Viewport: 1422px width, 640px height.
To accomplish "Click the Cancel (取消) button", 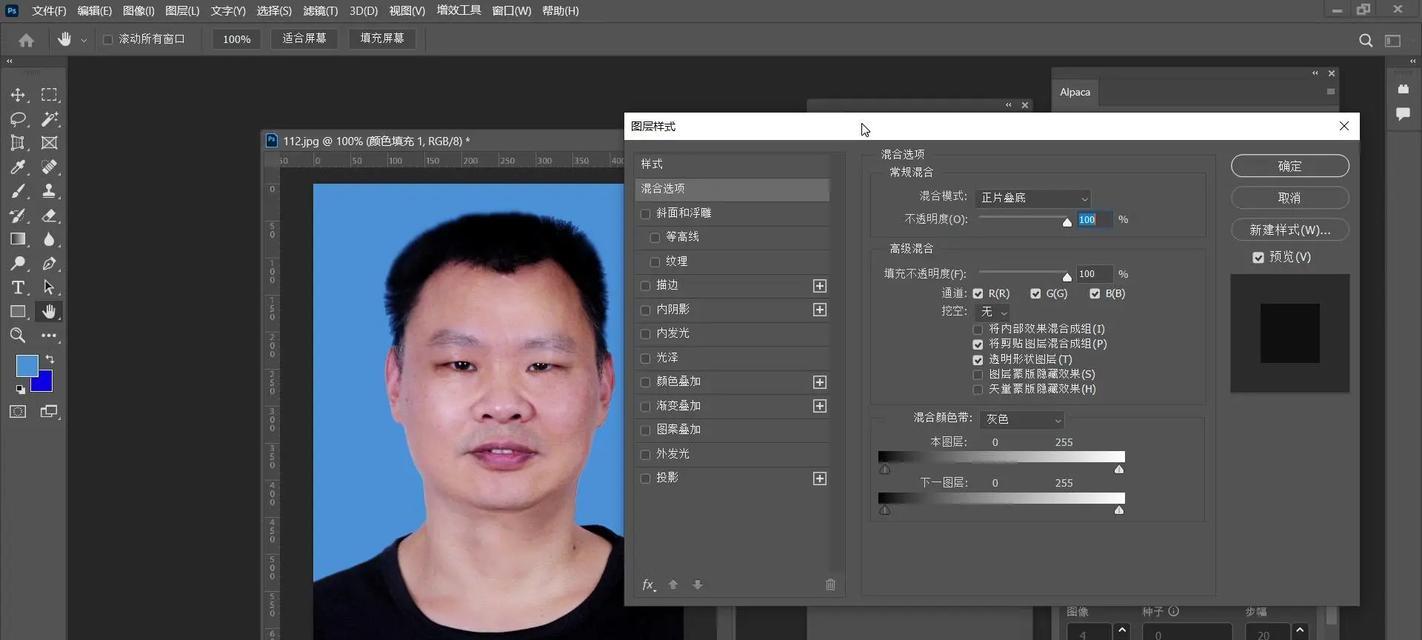I will pos(1290,198).
